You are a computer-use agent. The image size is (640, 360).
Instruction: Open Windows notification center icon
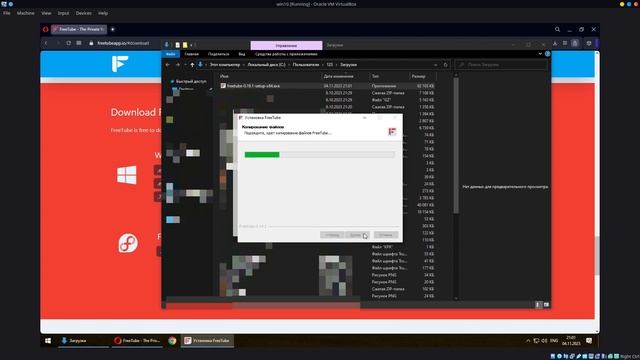pos(589,341)
